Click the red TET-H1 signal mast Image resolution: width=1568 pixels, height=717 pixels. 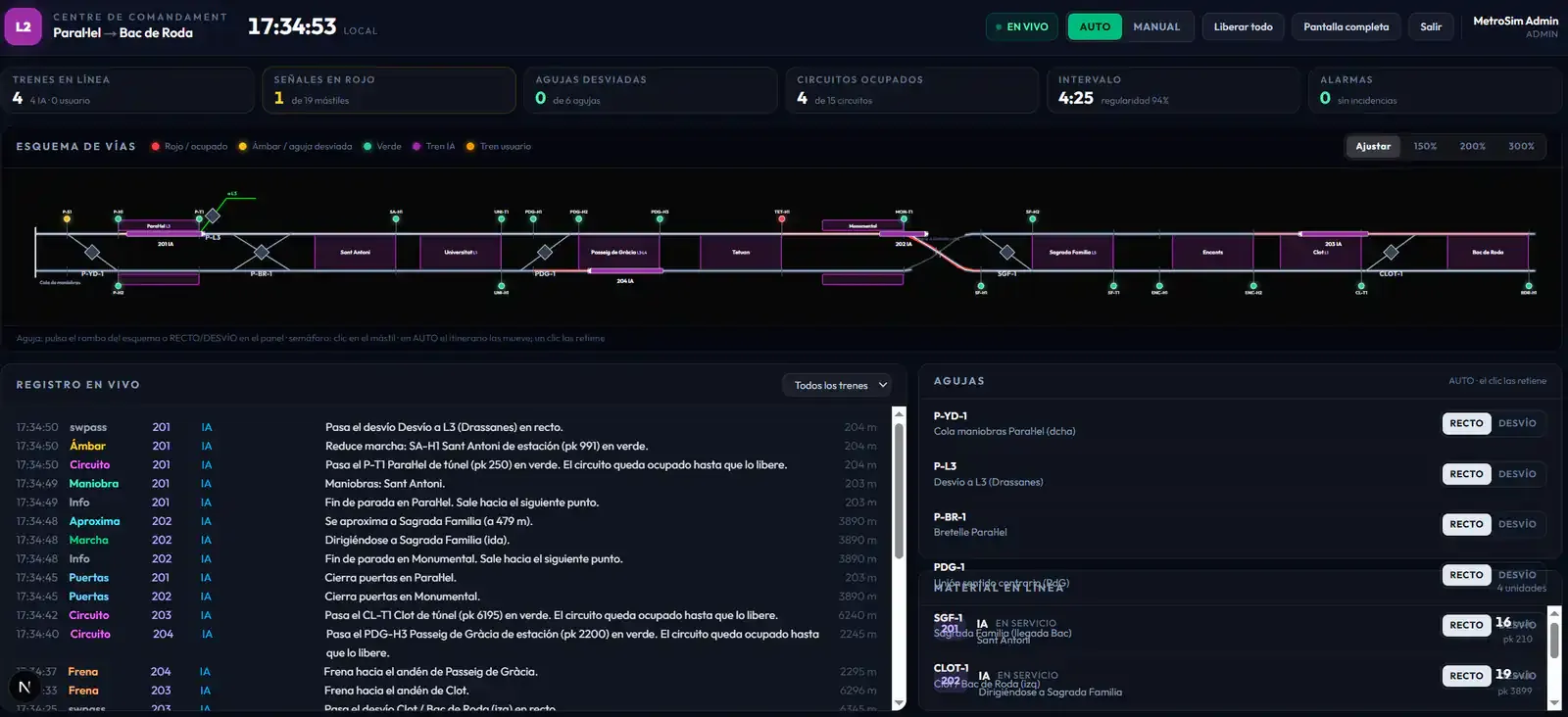click(x=782, y=219)
